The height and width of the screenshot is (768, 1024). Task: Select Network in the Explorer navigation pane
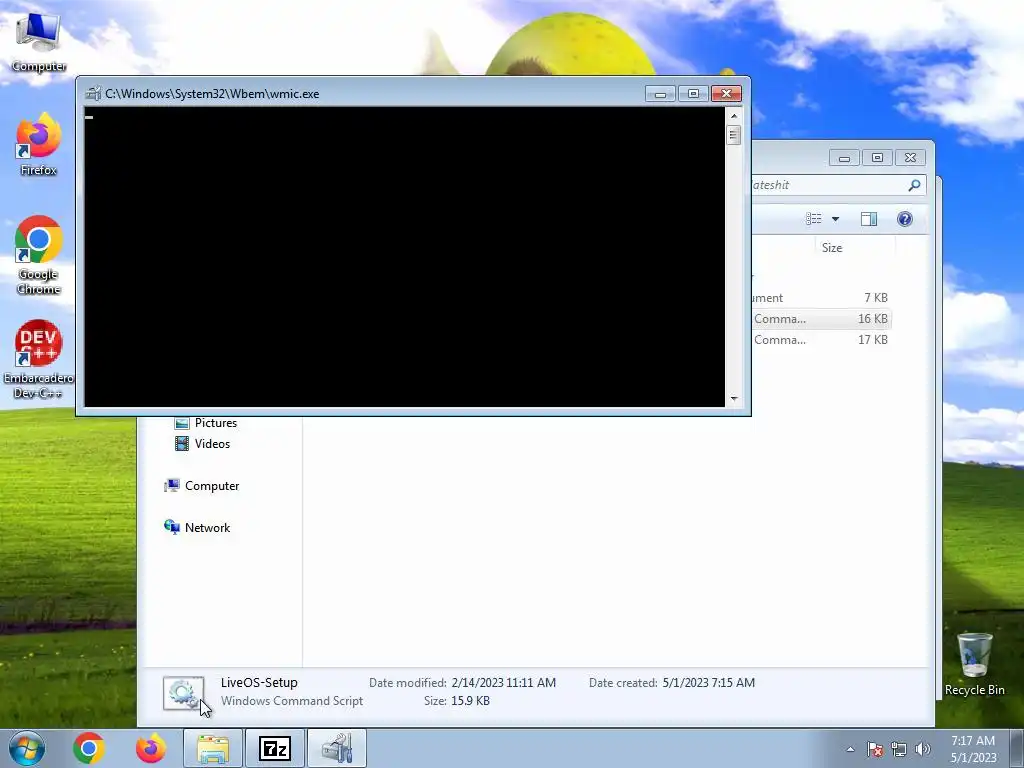197,528
